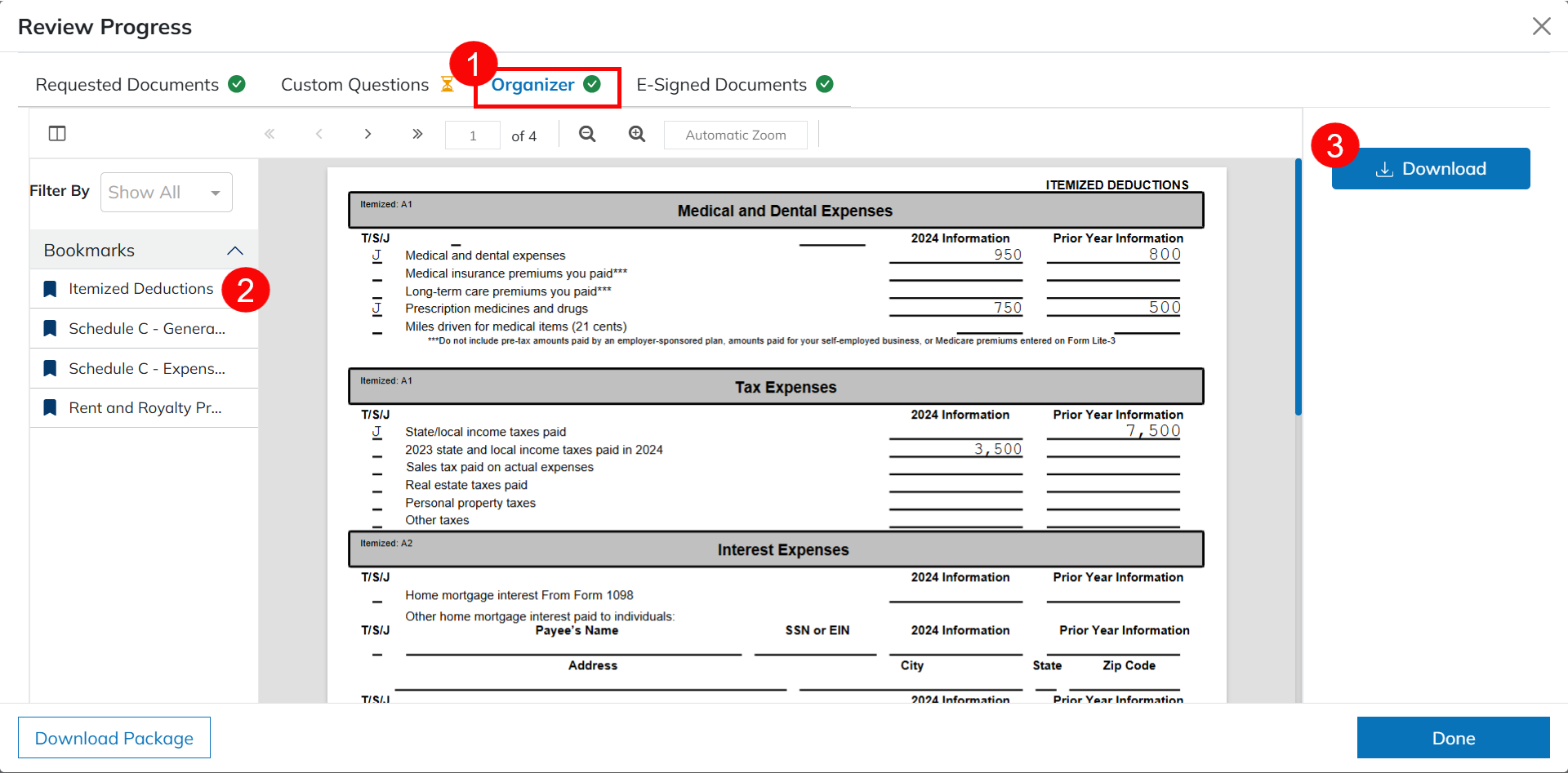Close the Review Progress dialog
Image resolution: width=1568 pixels, height=773 pixels.
1541,26
